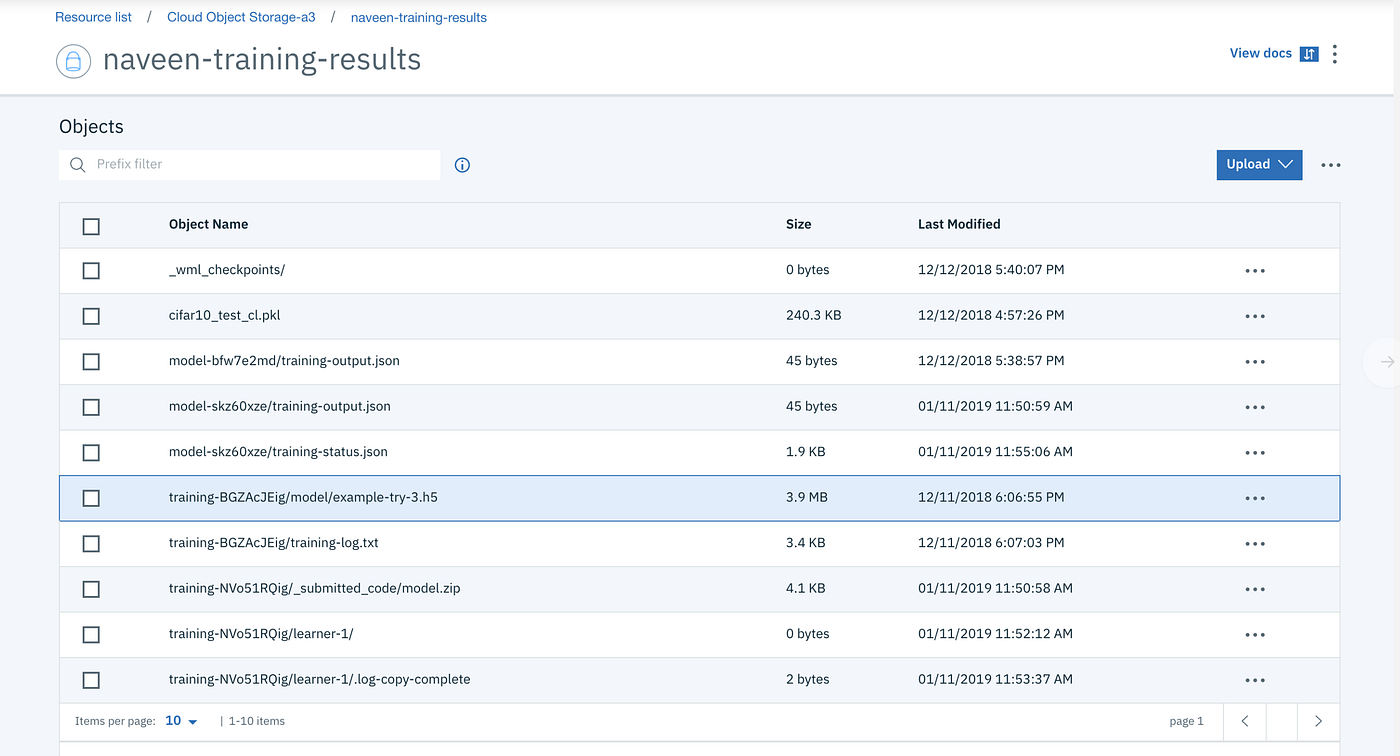This screenshot has height=756, width=1400.
Task: Open the overflow menu for training-BGZAcJEig/training-log.txt
Action: [1255, 543]
